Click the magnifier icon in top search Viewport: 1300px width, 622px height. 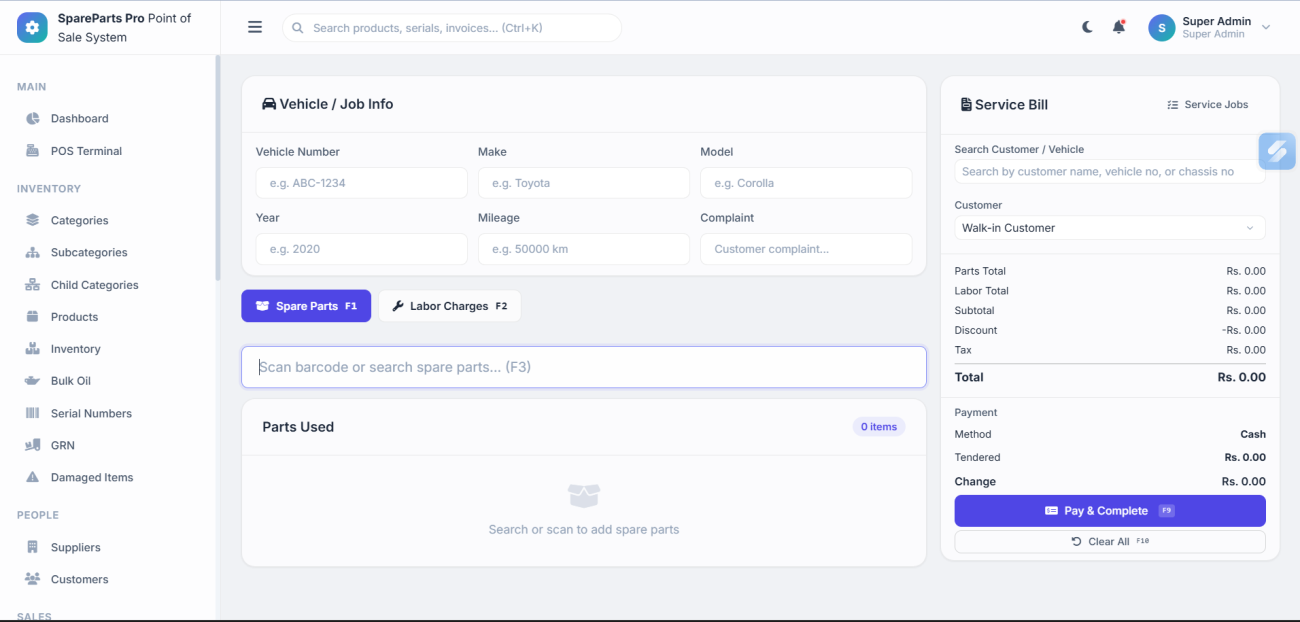[x=298, y=28]
